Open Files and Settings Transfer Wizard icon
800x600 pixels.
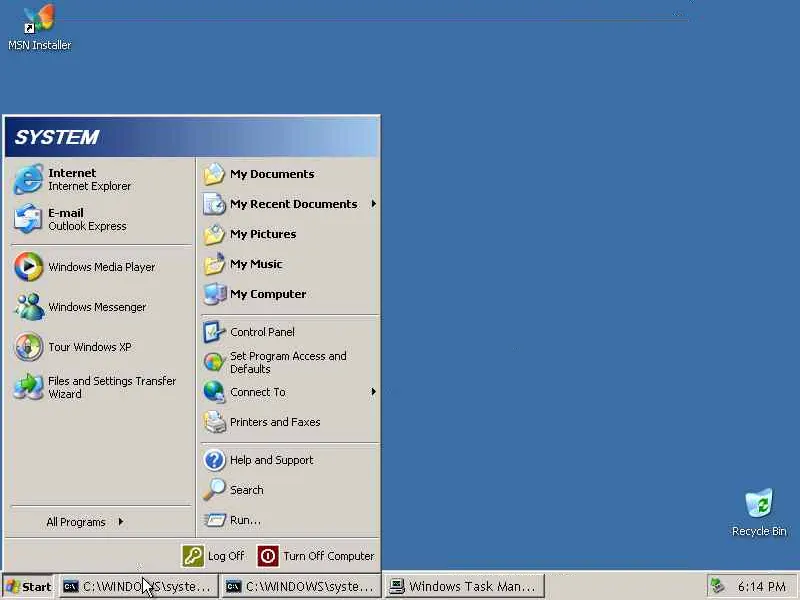28,387
